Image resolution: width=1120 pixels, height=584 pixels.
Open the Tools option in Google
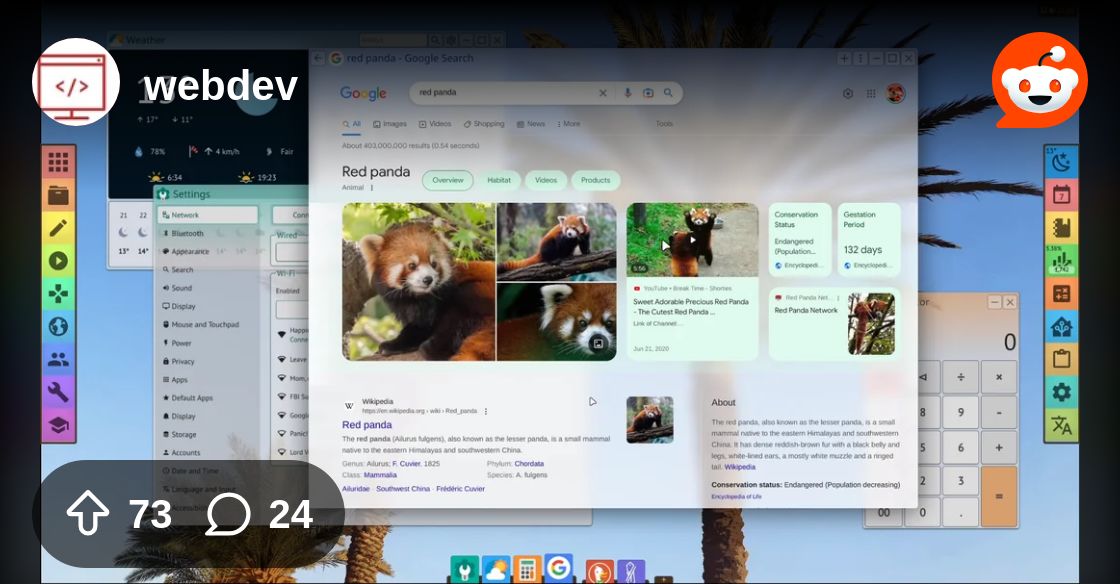coord(664,124)
